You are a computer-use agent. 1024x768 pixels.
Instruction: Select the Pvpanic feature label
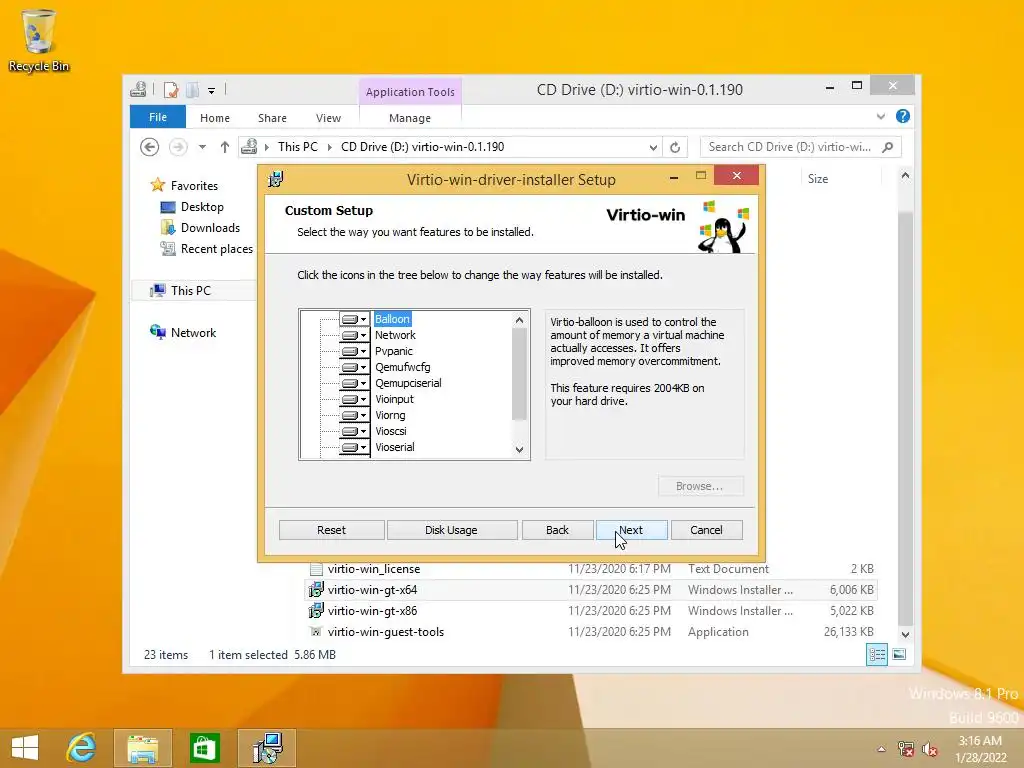pos(394,351)
